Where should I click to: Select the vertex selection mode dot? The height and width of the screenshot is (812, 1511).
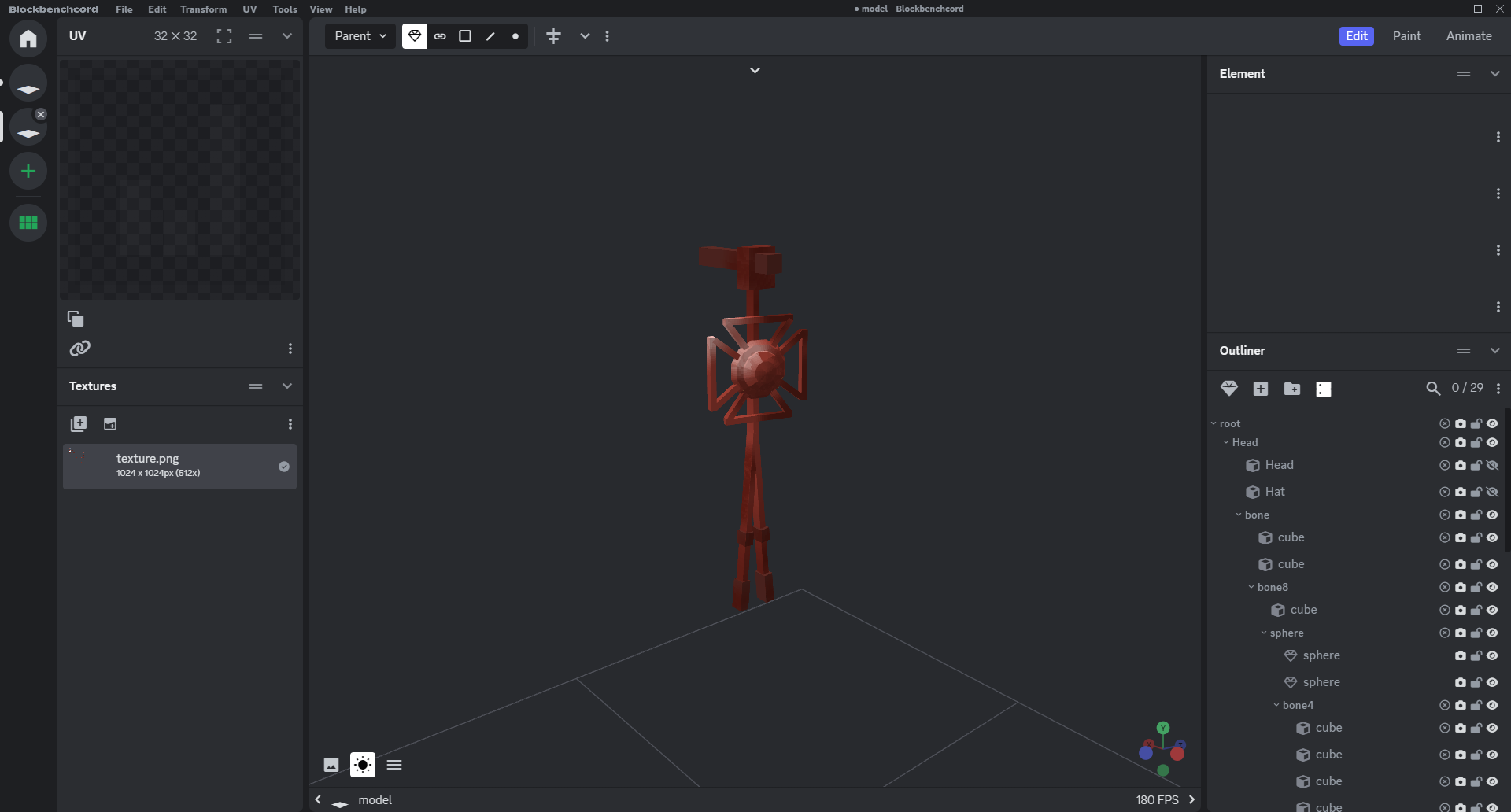[x=515, y=36]
